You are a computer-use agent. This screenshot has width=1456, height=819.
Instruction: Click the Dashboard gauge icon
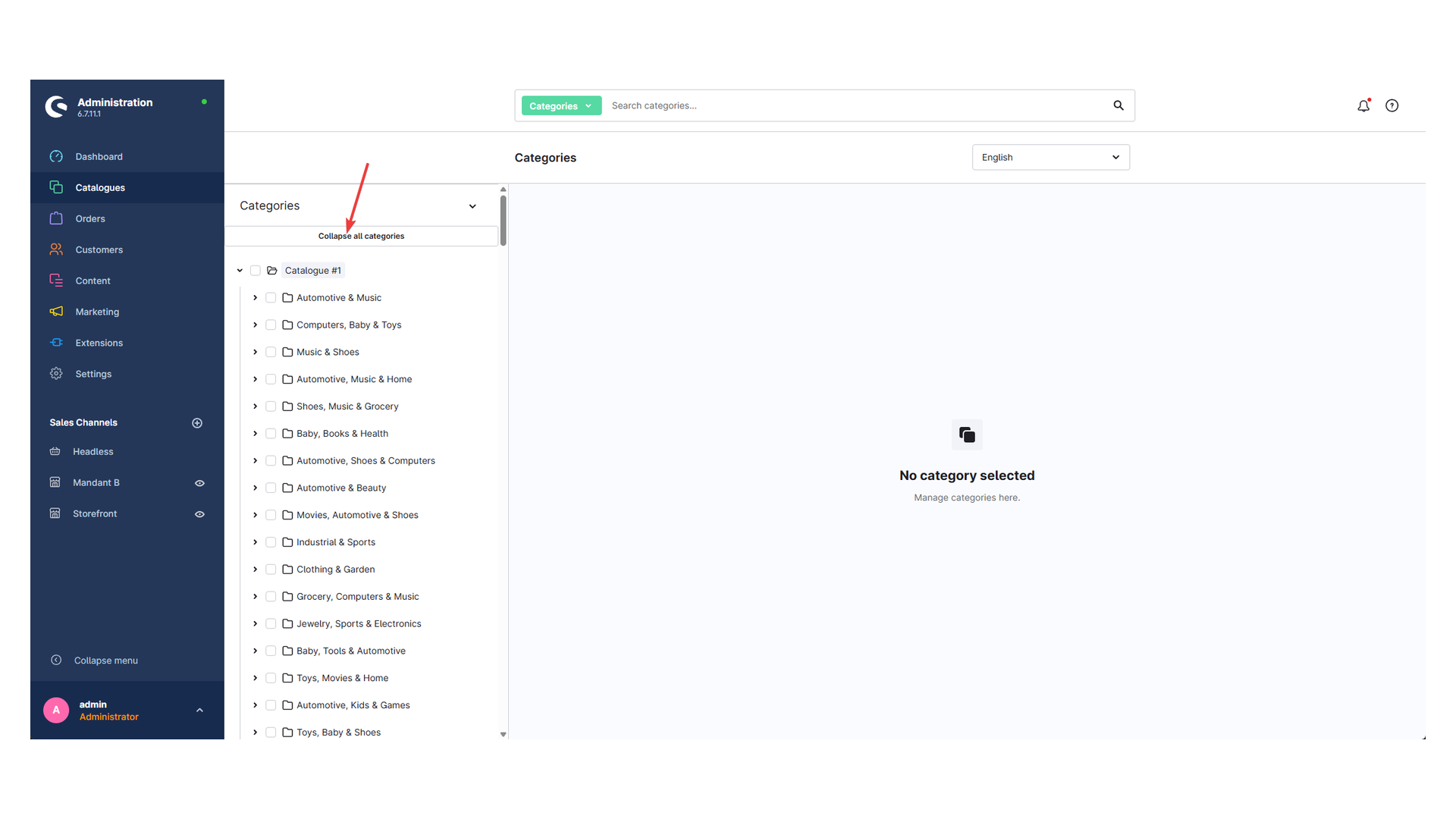point(56,156)
